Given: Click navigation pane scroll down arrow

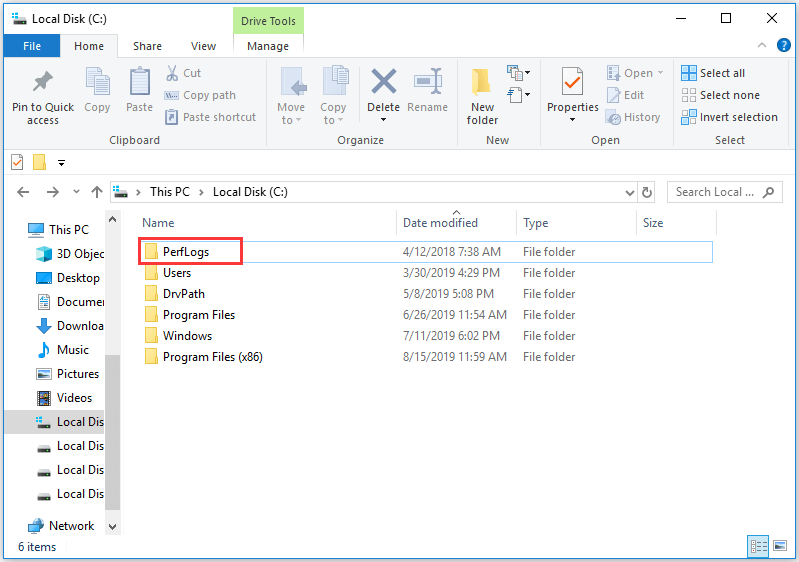Looking at the screenshot, I should pyautogui.click(x=113, y=527).
